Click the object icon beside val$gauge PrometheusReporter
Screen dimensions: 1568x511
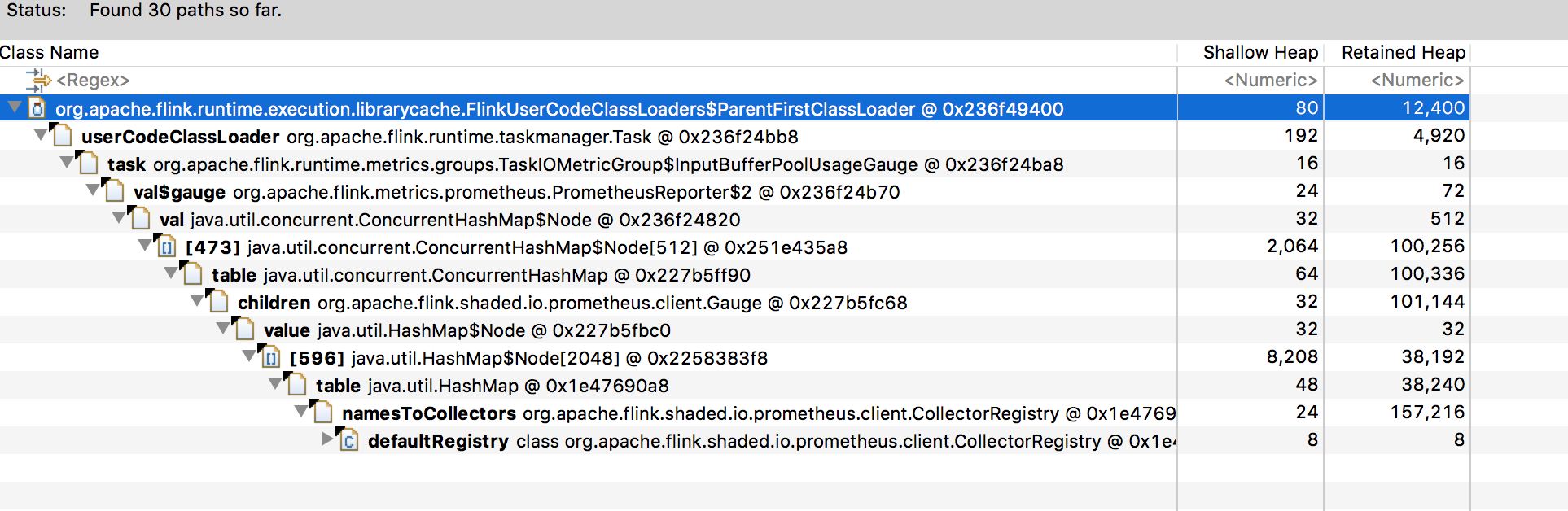point(115,191)
